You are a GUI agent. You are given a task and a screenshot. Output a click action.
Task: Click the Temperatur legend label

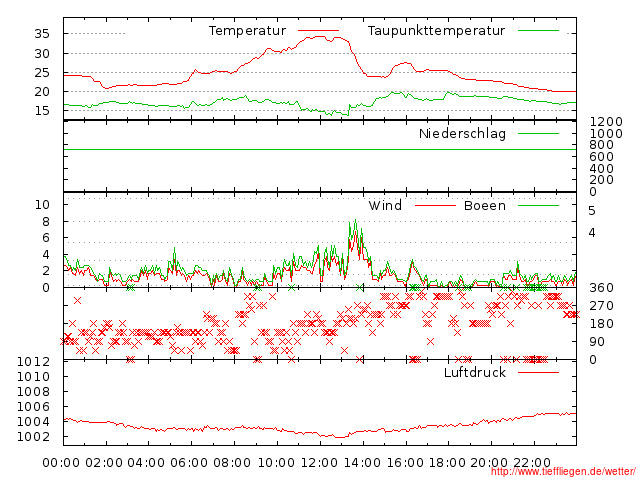click(x=247, y=31)
